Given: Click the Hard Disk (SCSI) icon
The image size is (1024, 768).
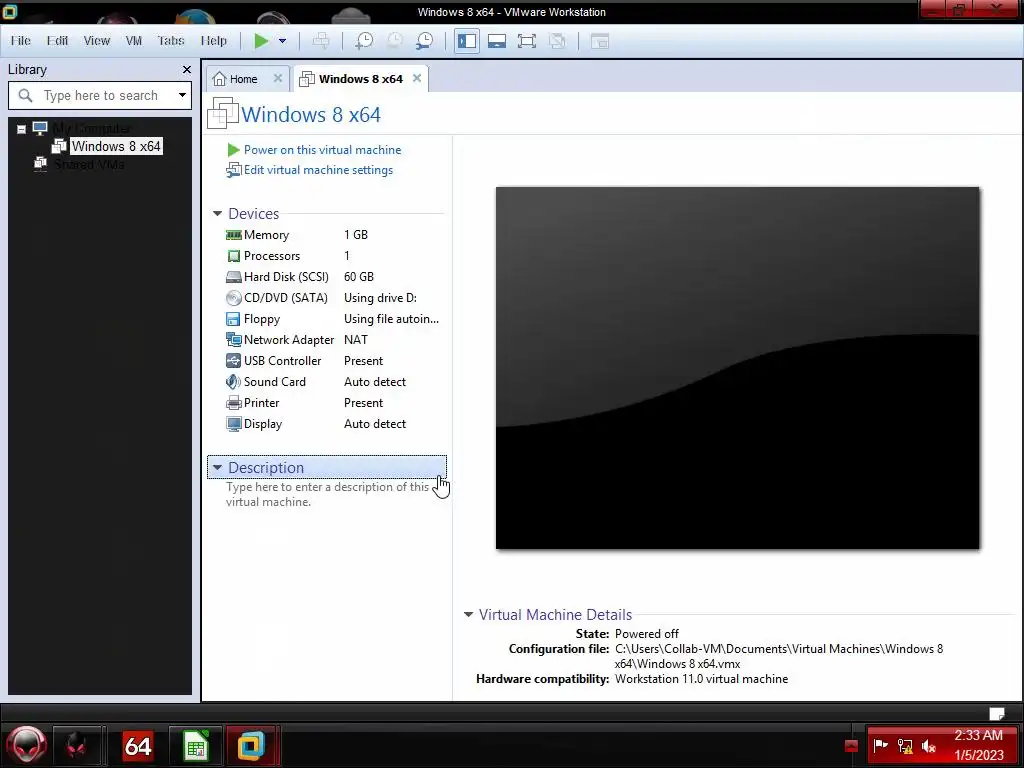Looking at the screenshot, I should coord(233,277).
